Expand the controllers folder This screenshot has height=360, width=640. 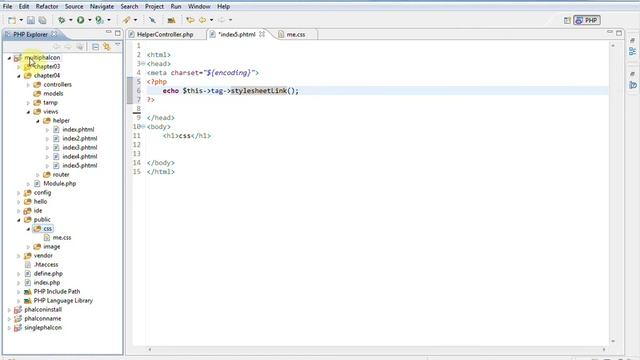(x=28, y=85)
